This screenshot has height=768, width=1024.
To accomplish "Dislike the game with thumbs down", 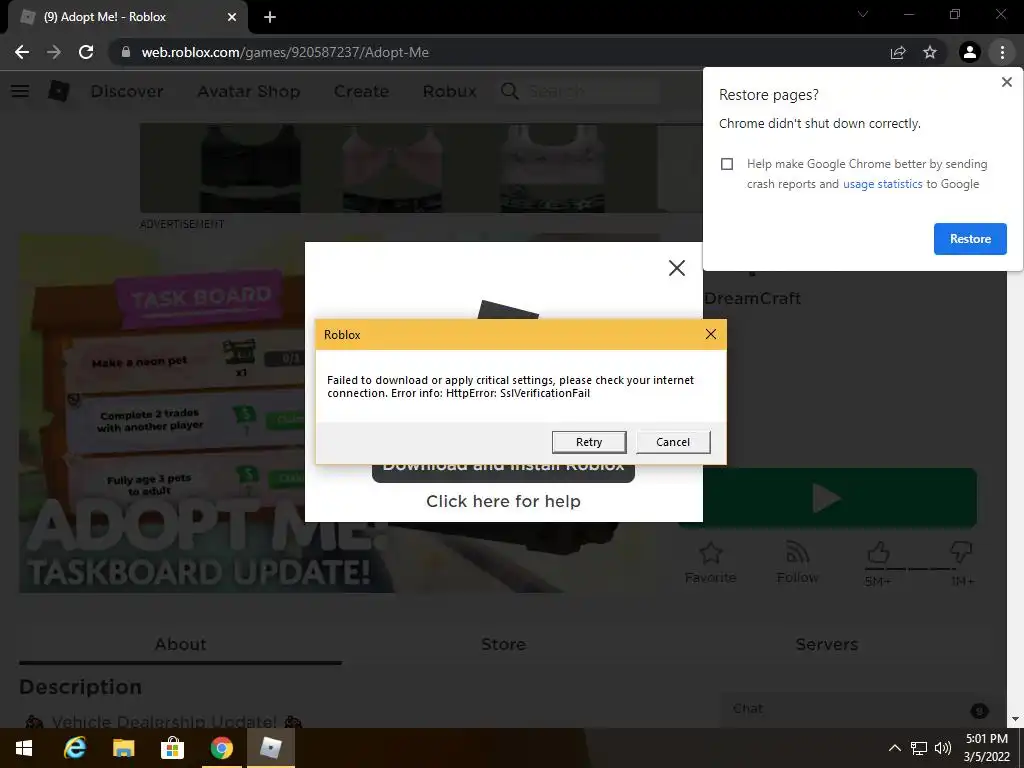I will tap(961, 553).
